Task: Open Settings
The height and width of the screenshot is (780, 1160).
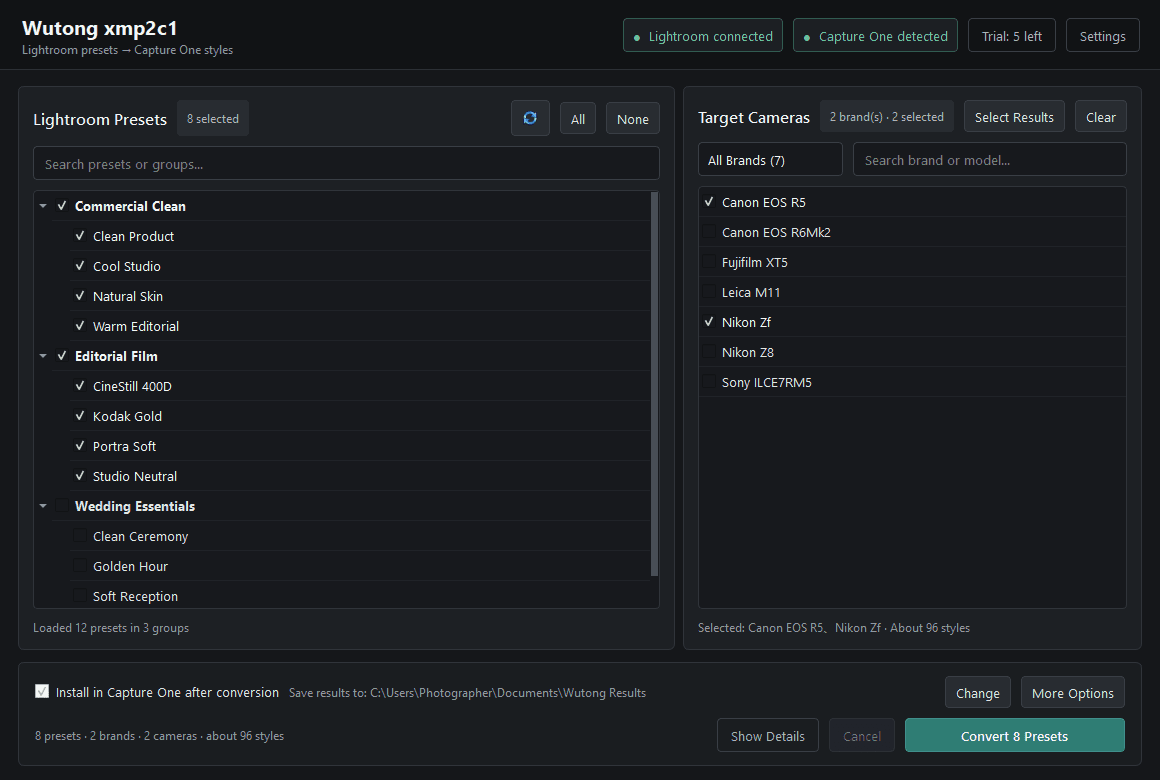Action: [x=1102, y=36]
